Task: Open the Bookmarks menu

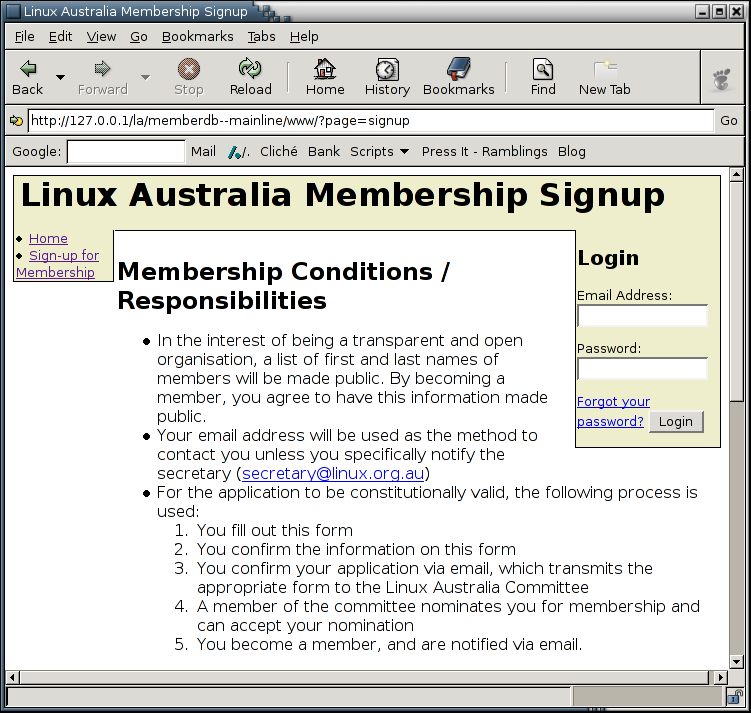Action: click(x=197, y=36)
